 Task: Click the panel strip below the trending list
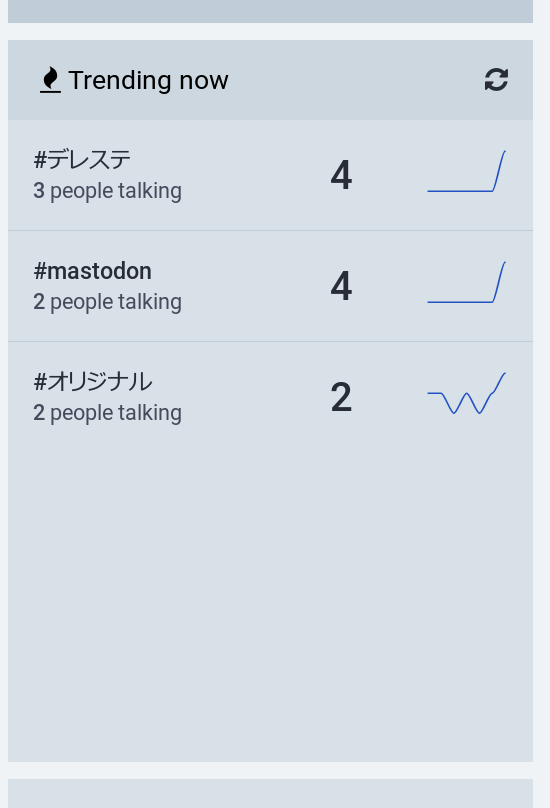(x=270, y=794)
